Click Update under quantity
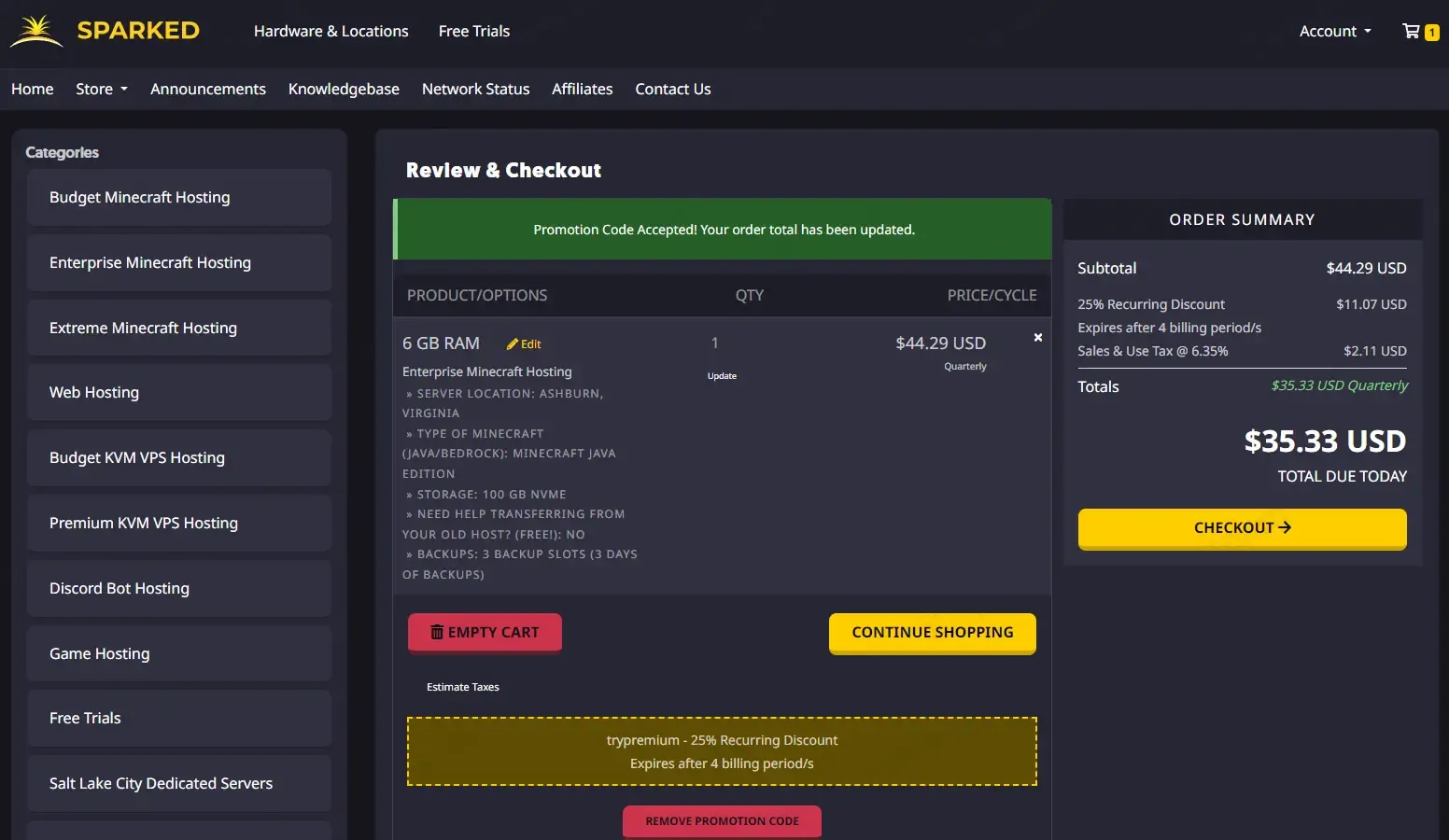 point(722,376)
